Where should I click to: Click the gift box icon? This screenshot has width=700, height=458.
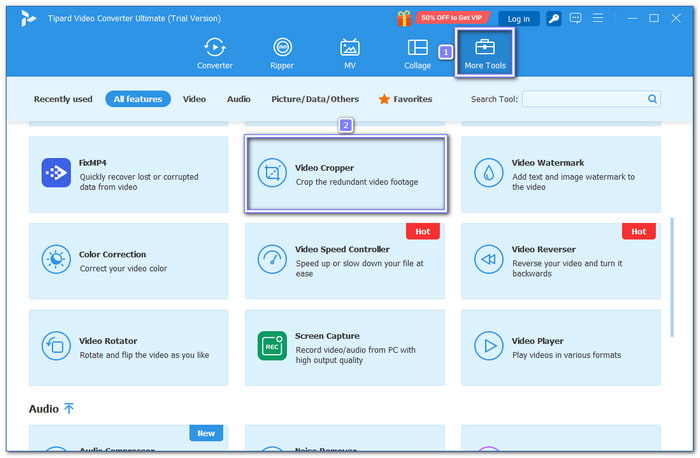404,18
